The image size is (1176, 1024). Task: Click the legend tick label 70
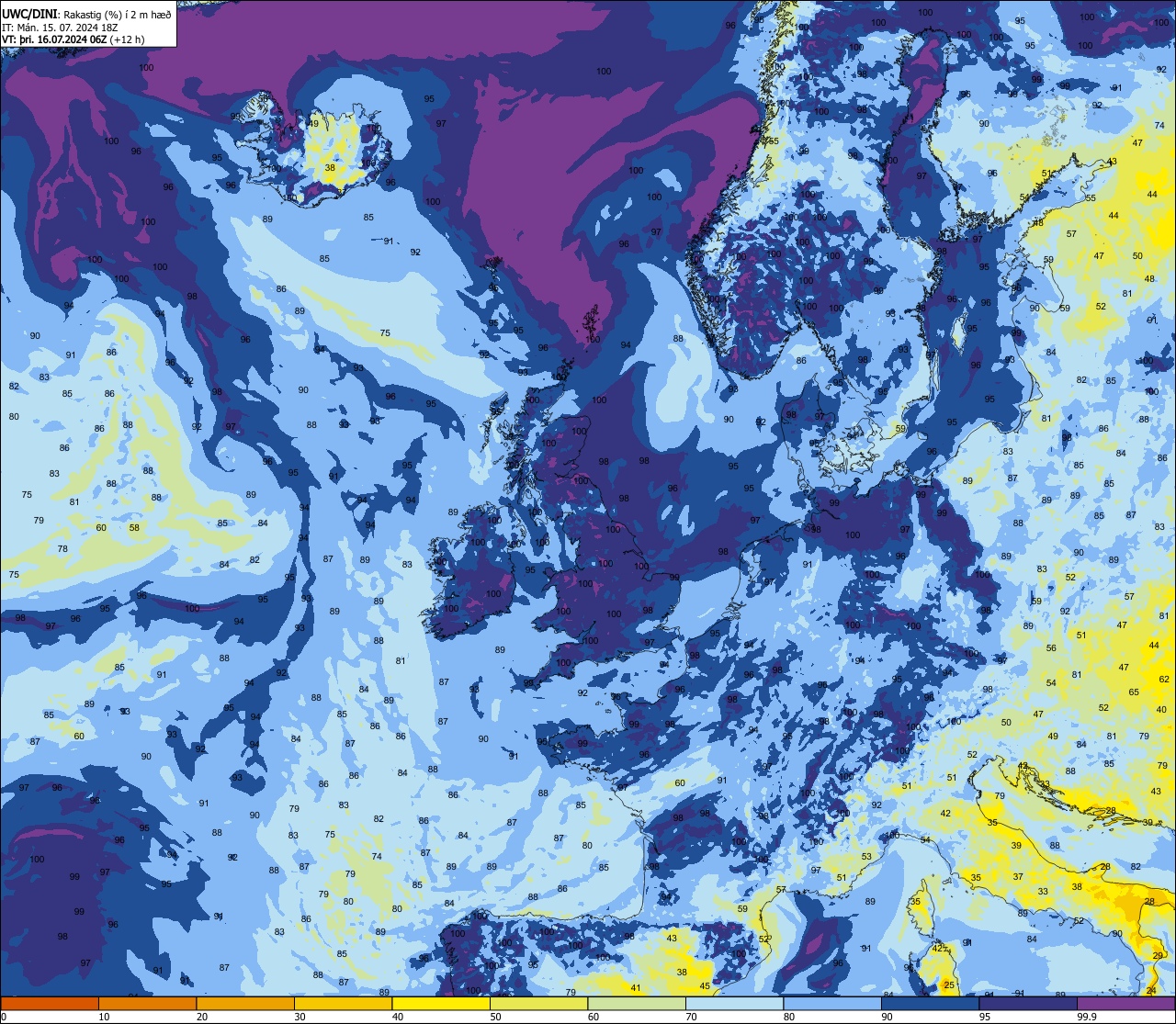(x=691, y=1017)
